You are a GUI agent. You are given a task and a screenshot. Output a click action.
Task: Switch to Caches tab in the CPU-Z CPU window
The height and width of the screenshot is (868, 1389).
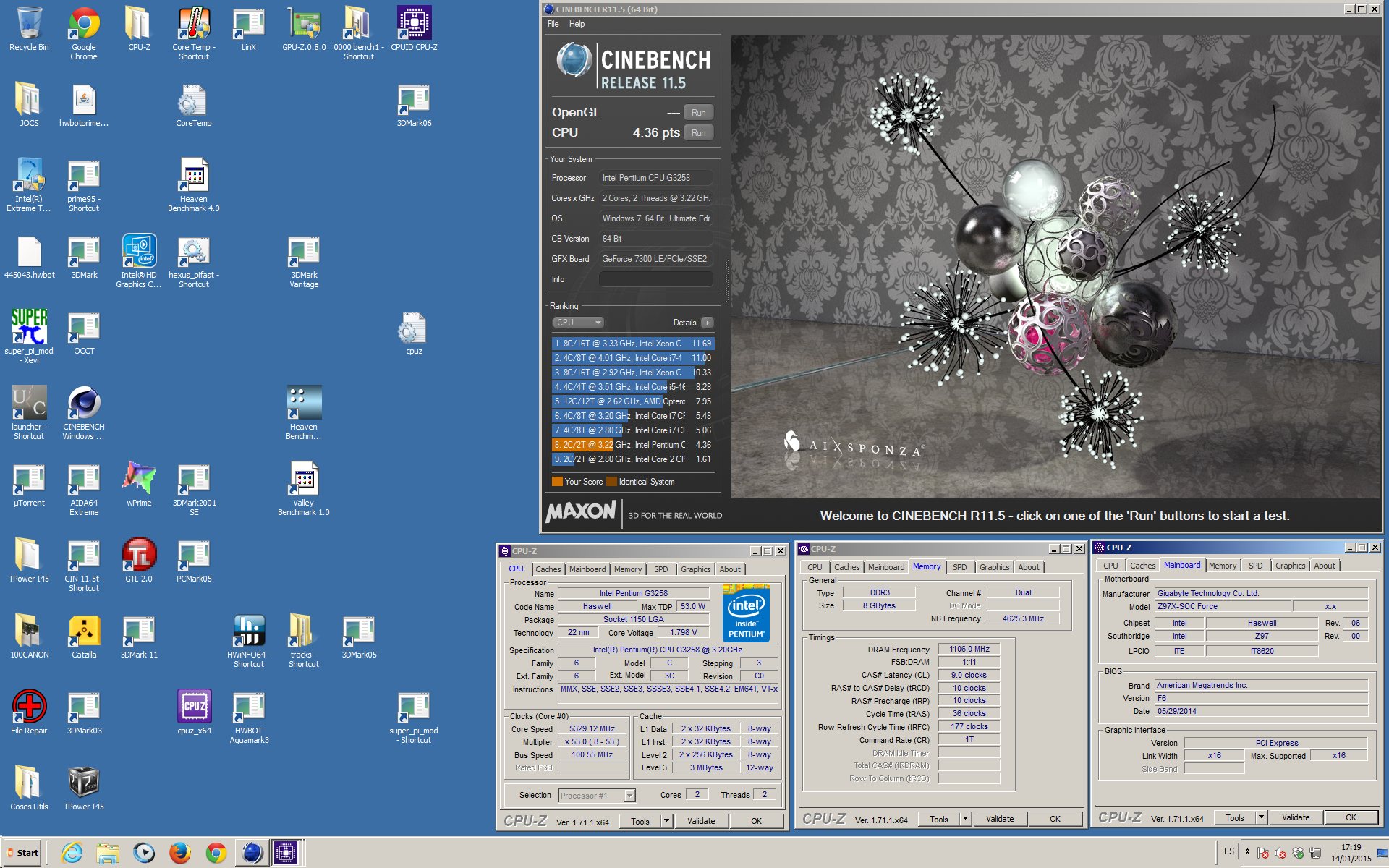point(548,569)
